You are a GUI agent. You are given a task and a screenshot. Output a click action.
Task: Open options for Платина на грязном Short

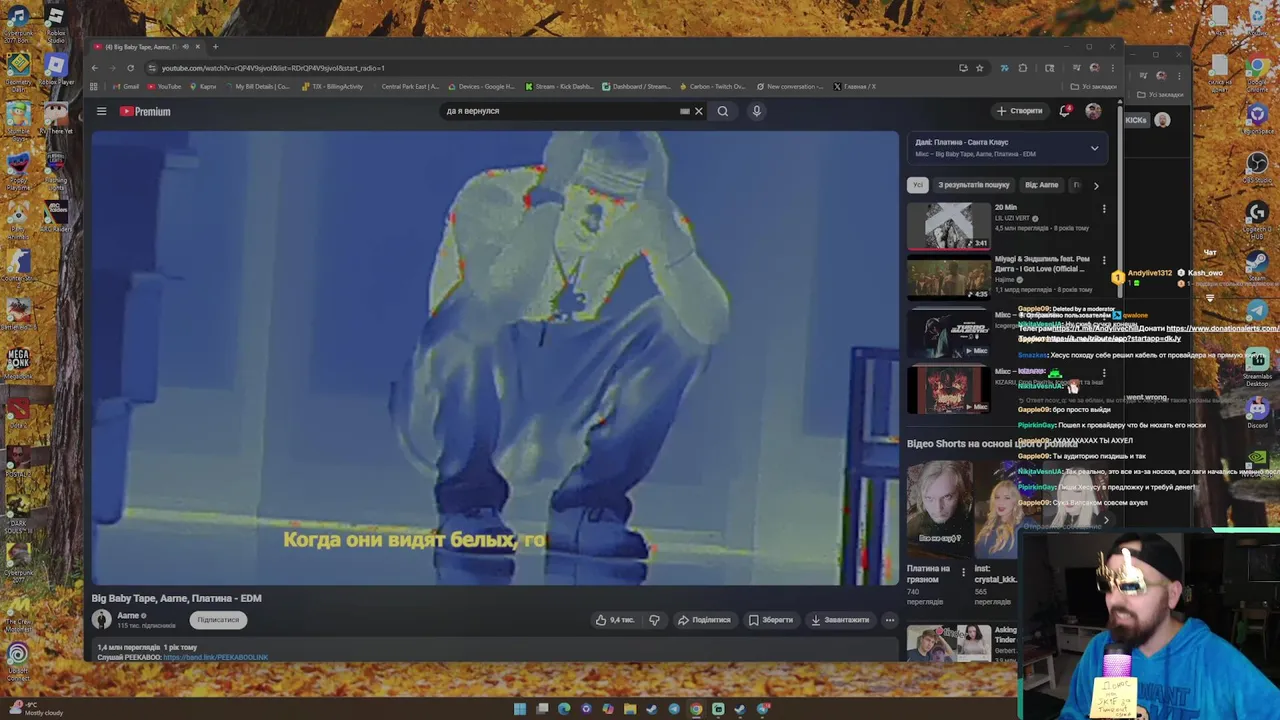point(963,572)
